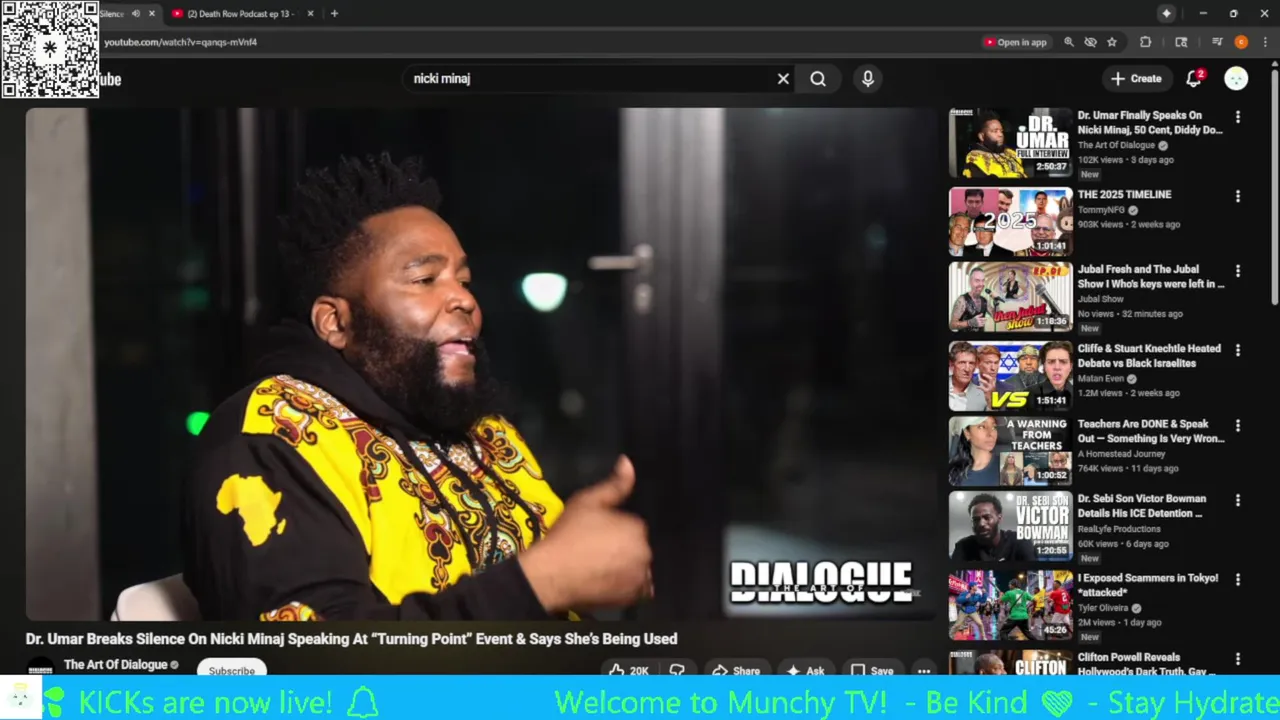
Task: Open title 'Cliffe & Stuart Knechtle Heated Debate'
Action: (1149, 355)
